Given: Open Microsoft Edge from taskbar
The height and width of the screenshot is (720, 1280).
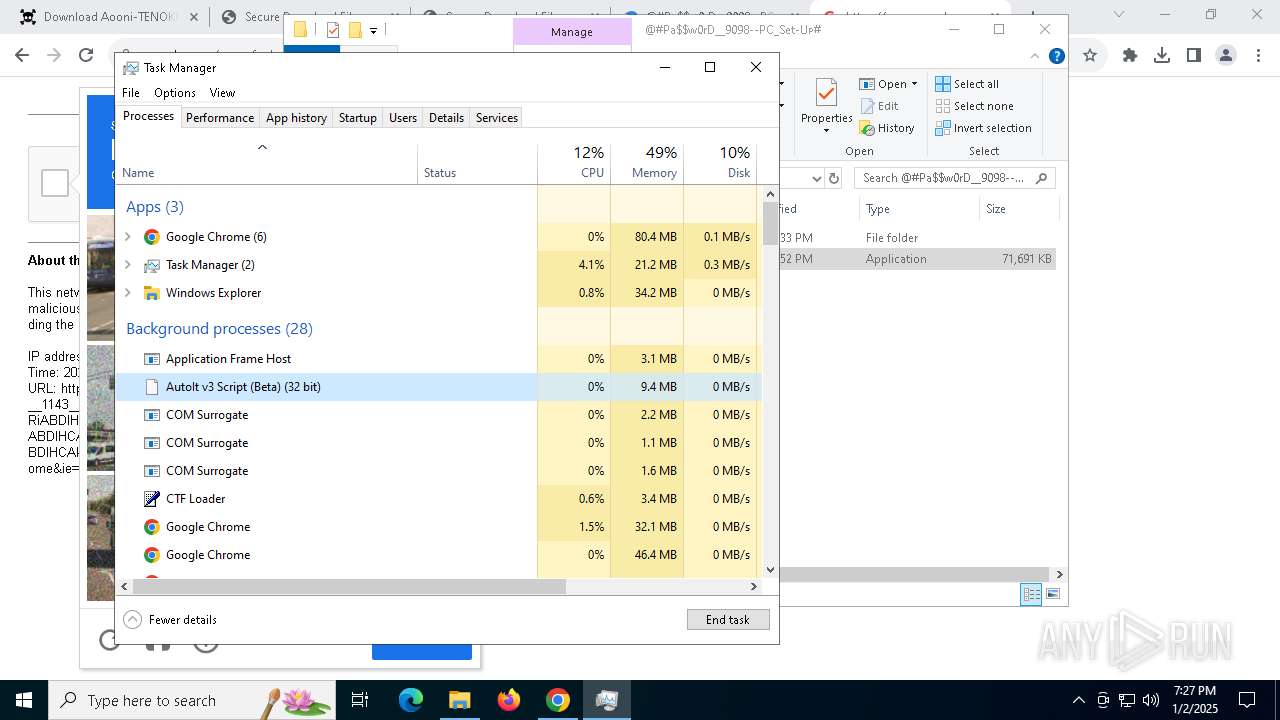Looking at the screenshot, I should (411, 700).
